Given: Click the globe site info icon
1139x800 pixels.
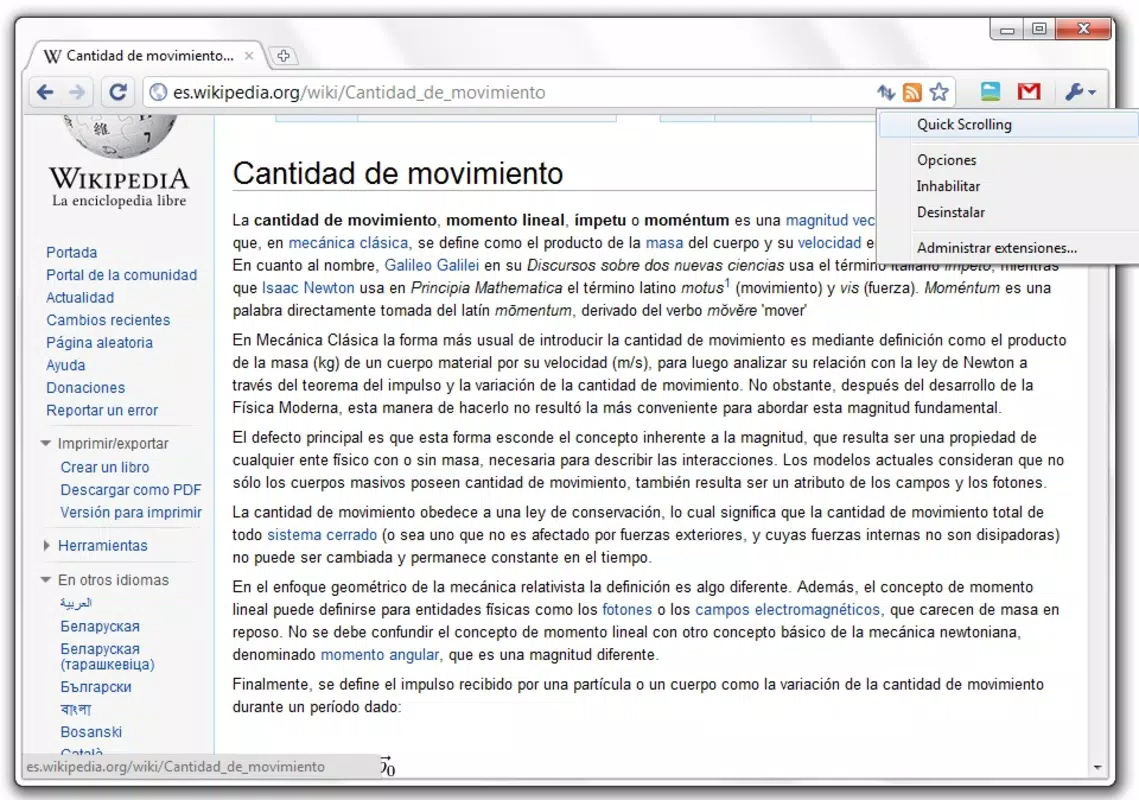Looking at the screenshot, I should [x=158, y=92].
